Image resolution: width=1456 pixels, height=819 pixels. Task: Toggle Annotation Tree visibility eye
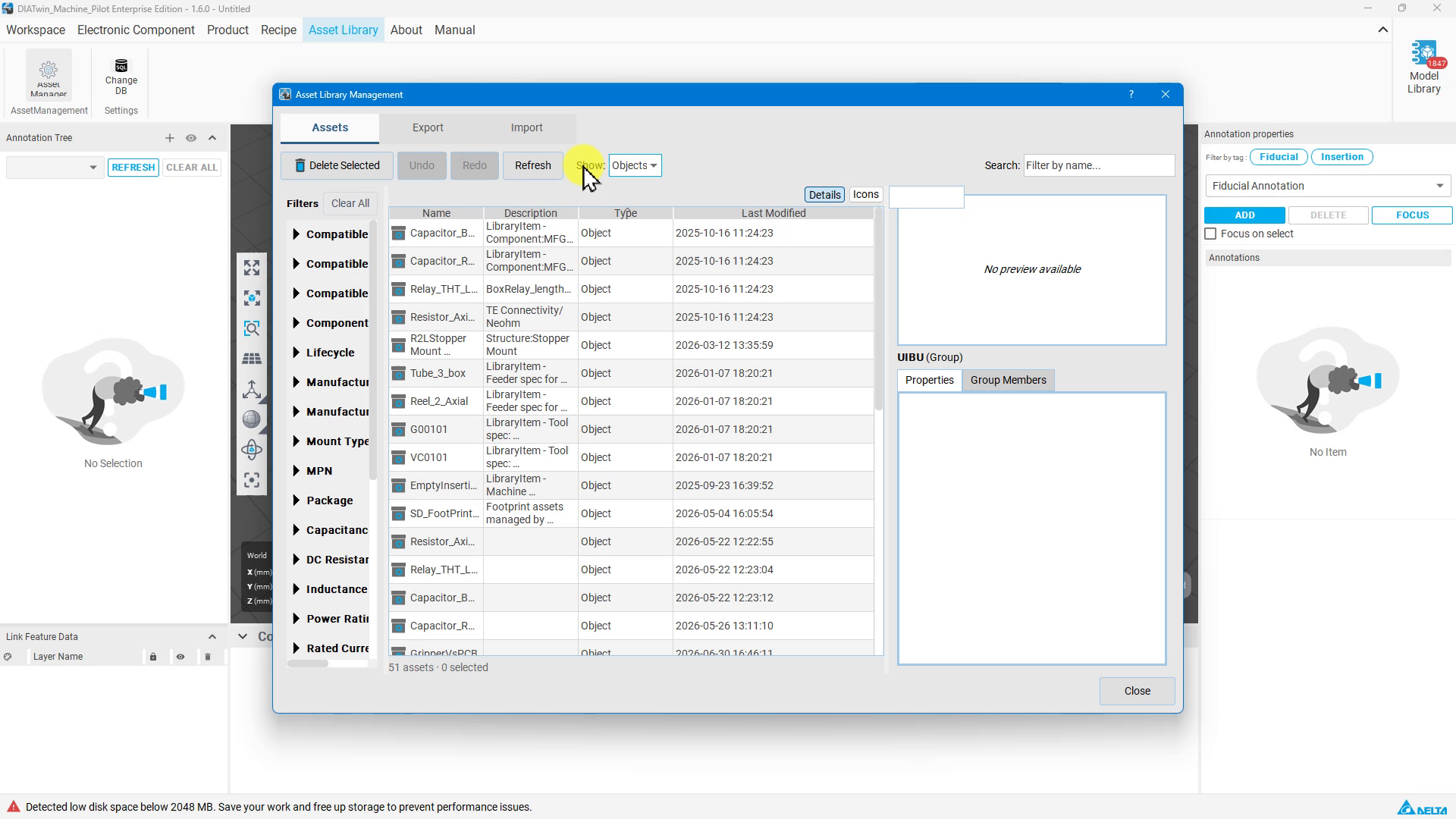click(191, 138)
